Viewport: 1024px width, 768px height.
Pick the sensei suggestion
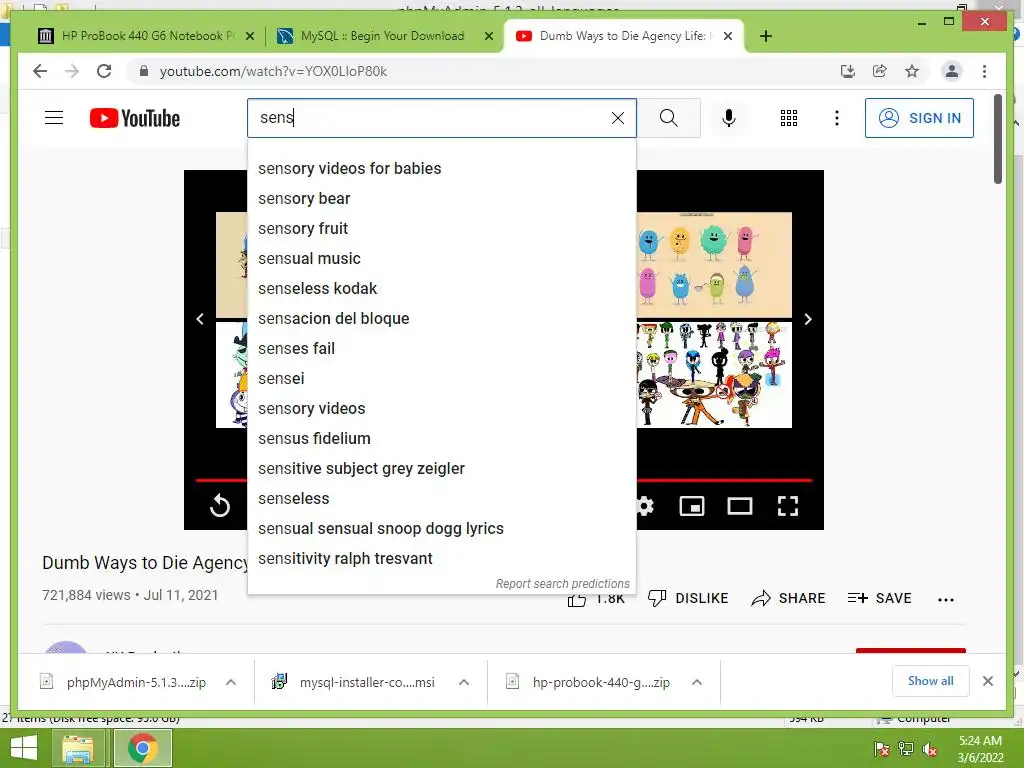442,379
